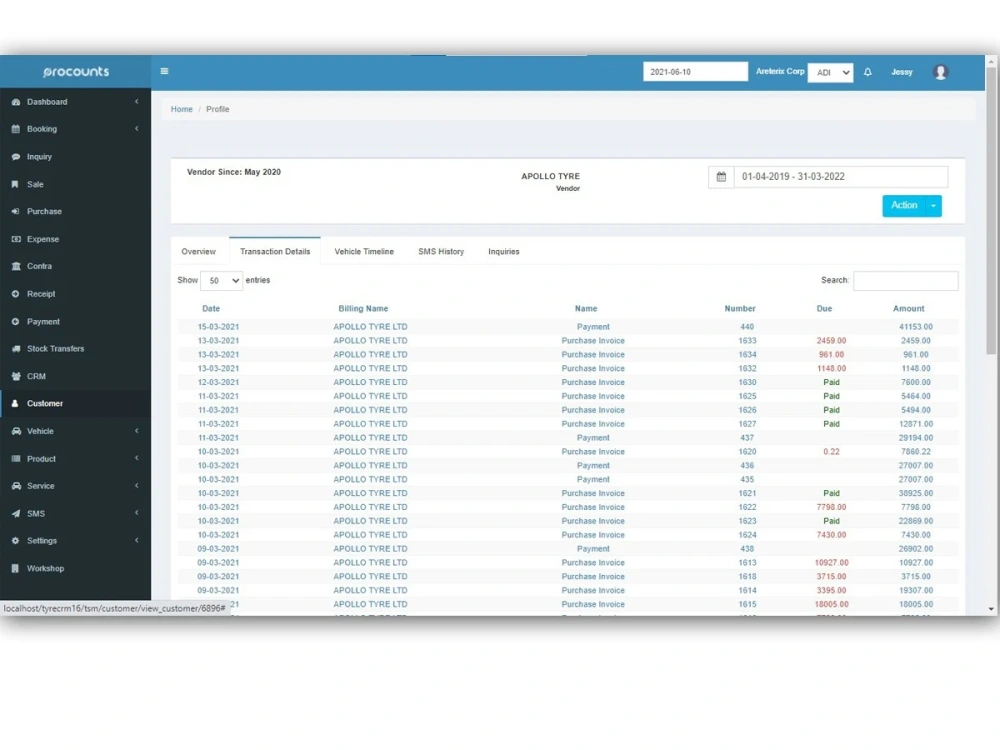Click the Profile breadcrumb
This screenshot has width=1000, height=750.
click(x=217, y=109)
